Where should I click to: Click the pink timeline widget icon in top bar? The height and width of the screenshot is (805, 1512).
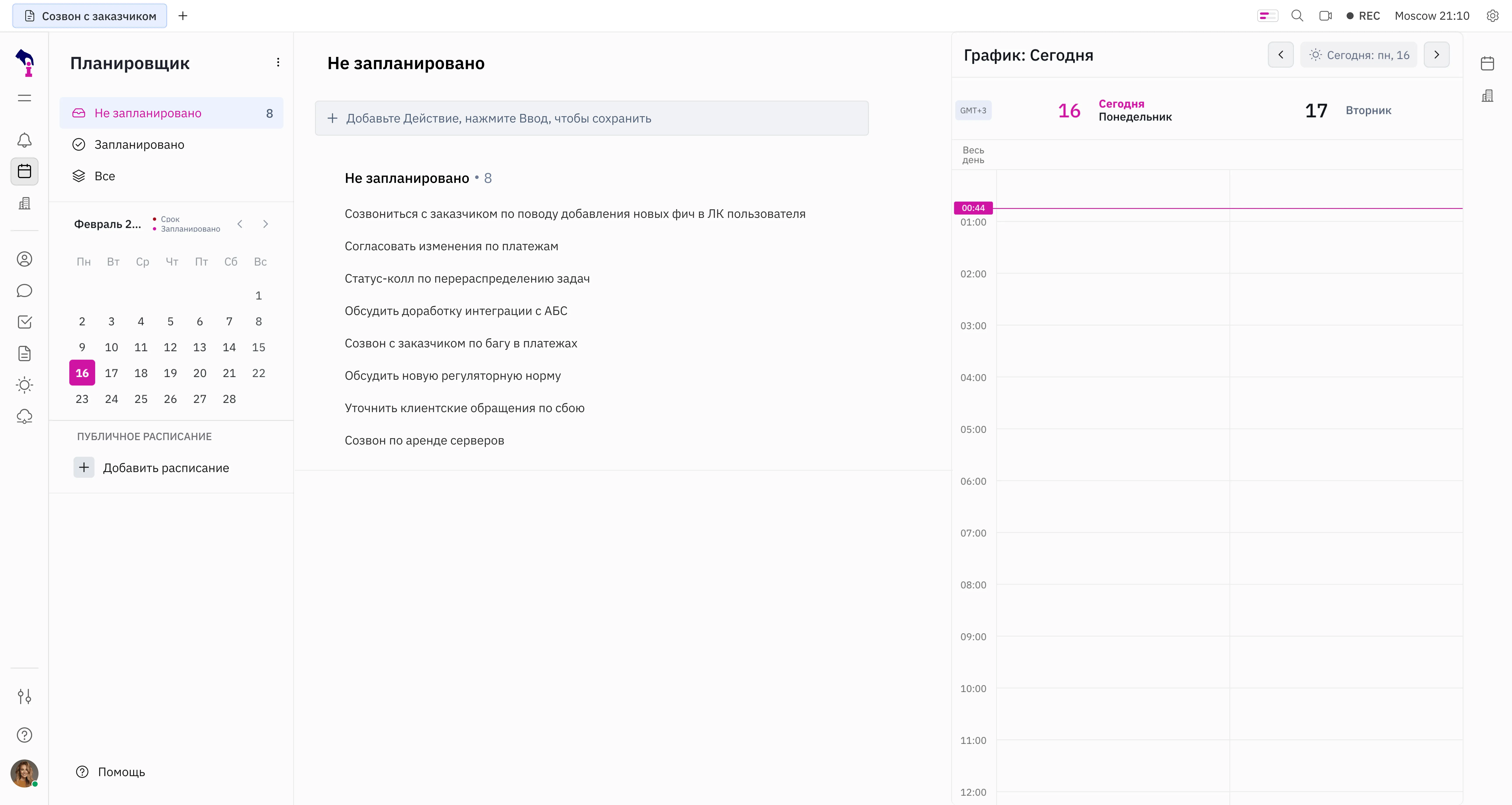point(1268,16)
